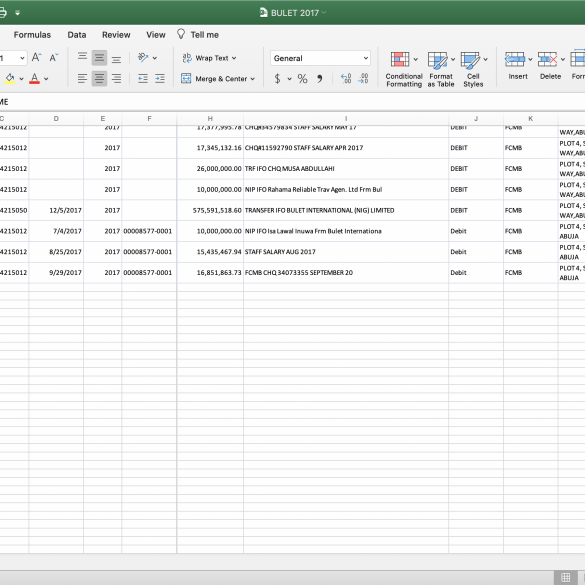
Task: Apply currency dollar format
Action: point(277,79)
